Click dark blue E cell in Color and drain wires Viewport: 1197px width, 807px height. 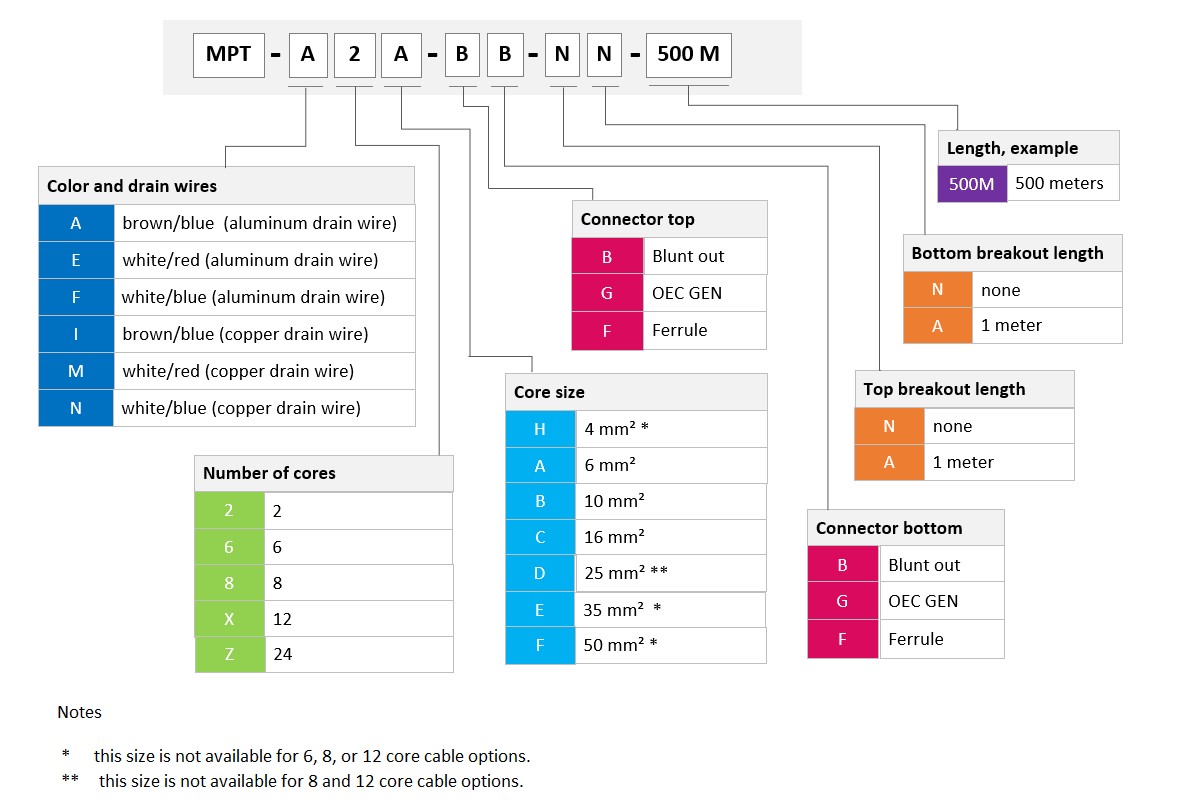pyautogui.click(x=76, y=260)
